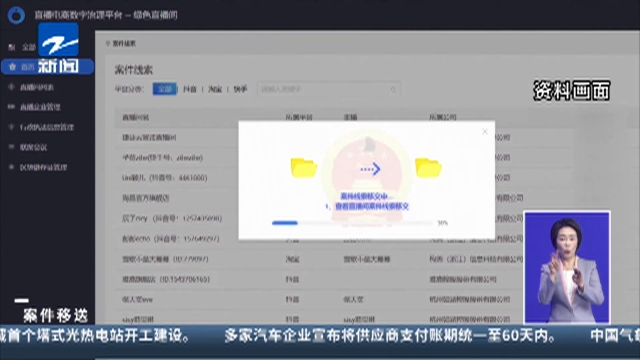The width and height of the screenshot is (640, 360).
Task: Expand the 案件线索 breadcrumb at the top
Action: (x=121, y=43)
